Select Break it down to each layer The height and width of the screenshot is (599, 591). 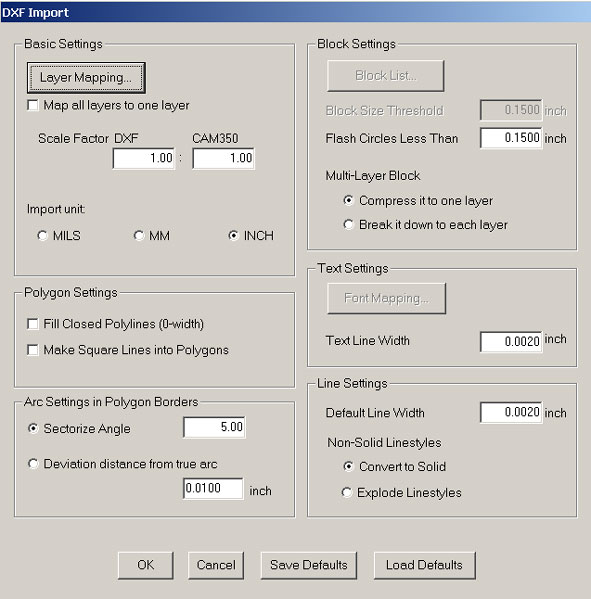click(348, 224)
